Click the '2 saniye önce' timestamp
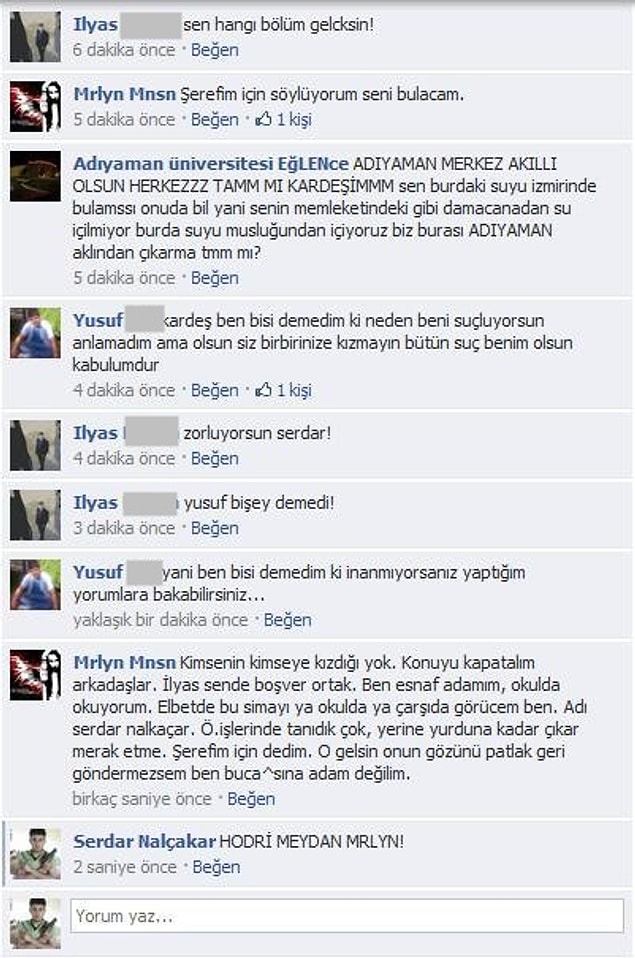The height and width of the screenshot is (958, 635). (x=125, y=867)
